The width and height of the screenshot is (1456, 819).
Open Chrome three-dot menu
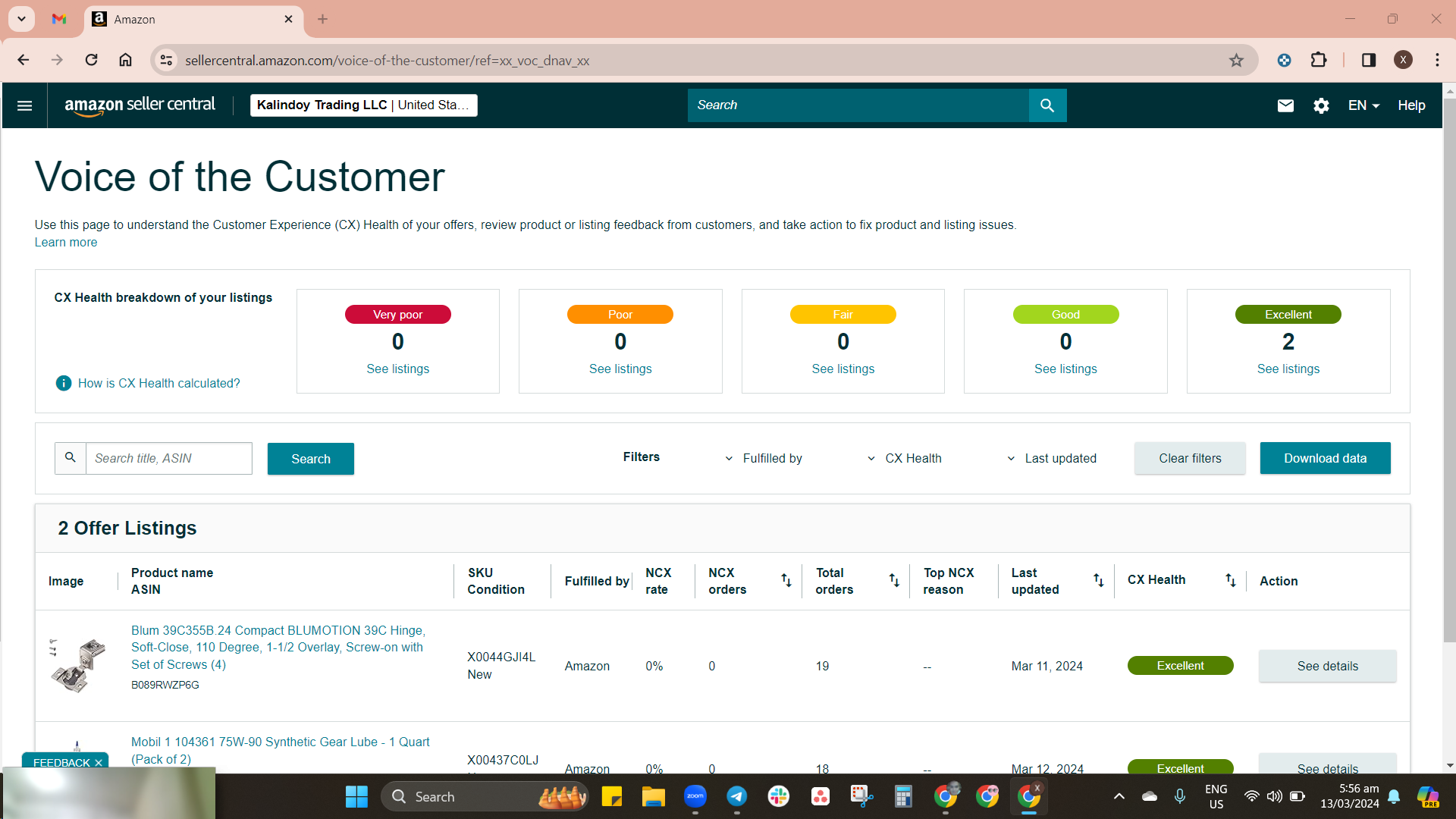pos(1437,60)
